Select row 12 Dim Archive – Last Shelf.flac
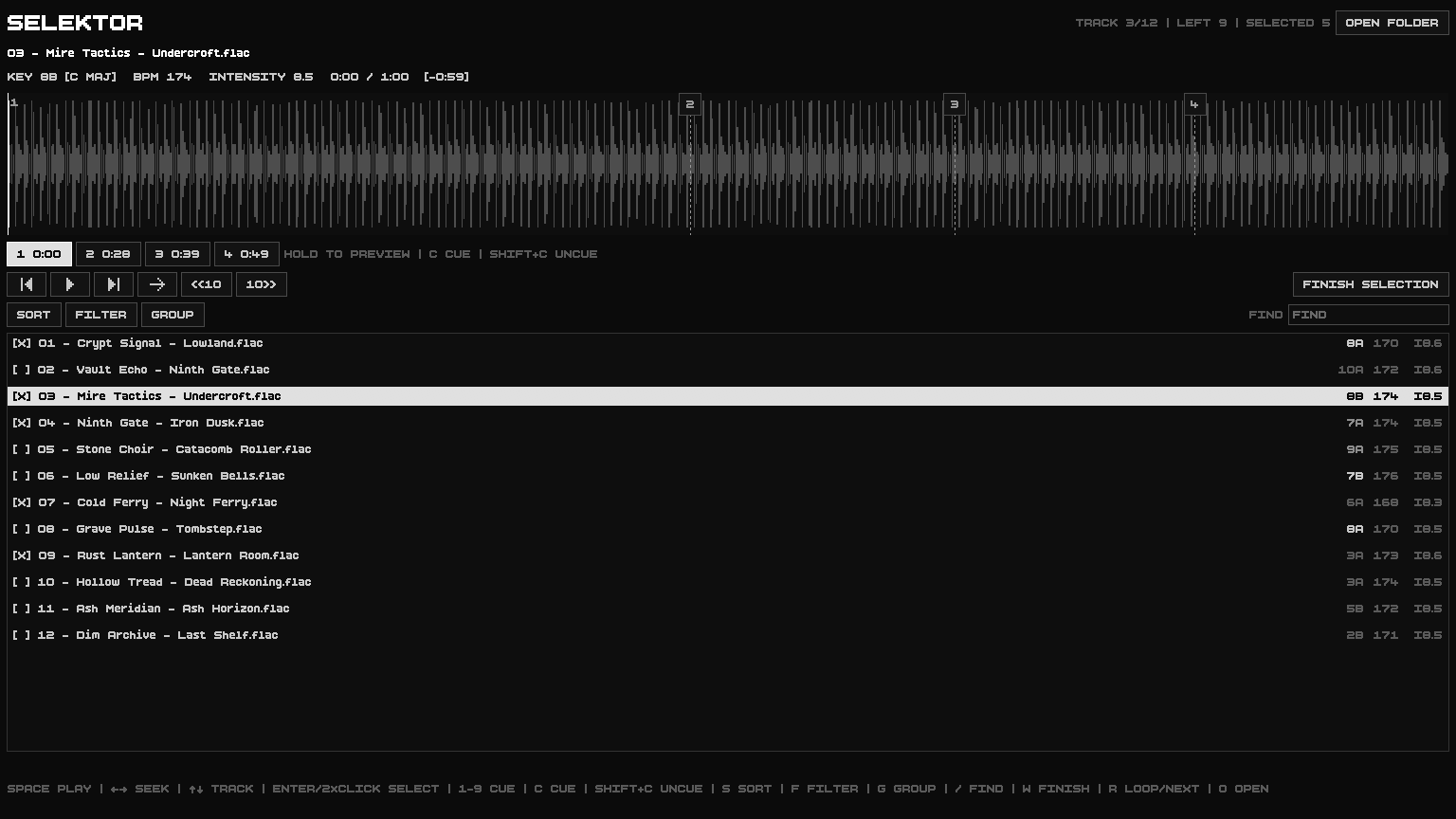The width and height of the screenshot is (1456, 819). [728, 635]
